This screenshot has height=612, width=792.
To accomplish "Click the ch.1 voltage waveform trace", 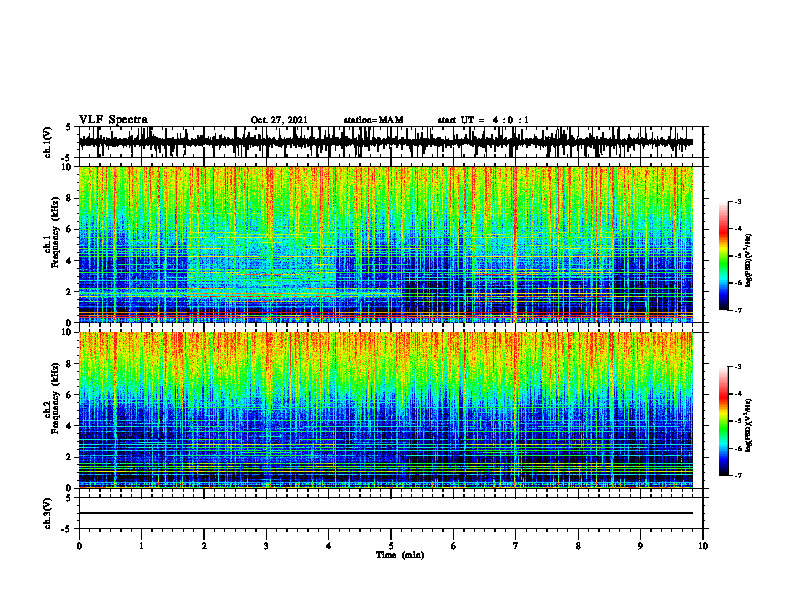I will [x=386, y=142].
